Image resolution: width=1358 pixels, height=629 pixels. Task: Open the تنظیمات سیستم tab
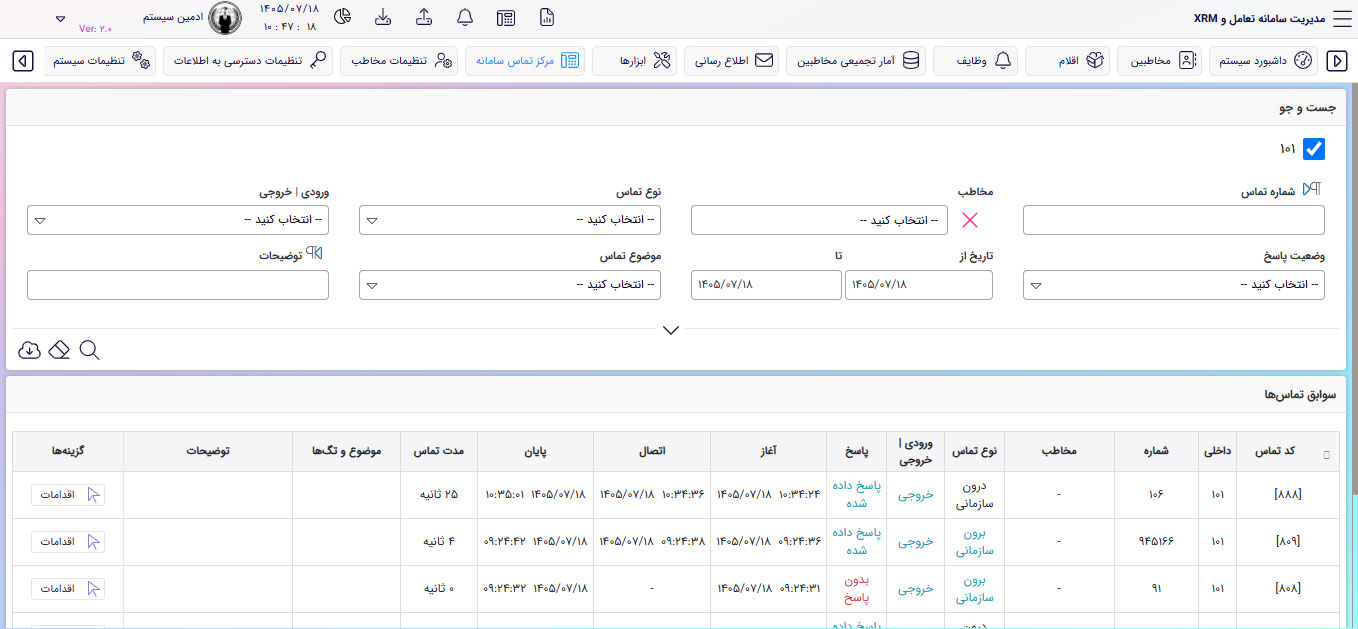pyautogui.click(x=99, y=61)
